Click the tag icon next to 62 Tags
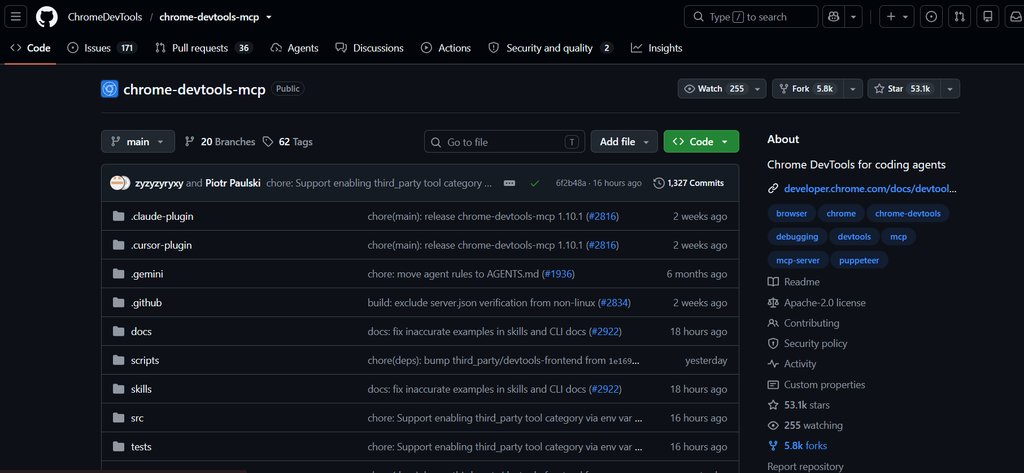Viewport: 1024px width, 473px height. click(x=268, y=142)
